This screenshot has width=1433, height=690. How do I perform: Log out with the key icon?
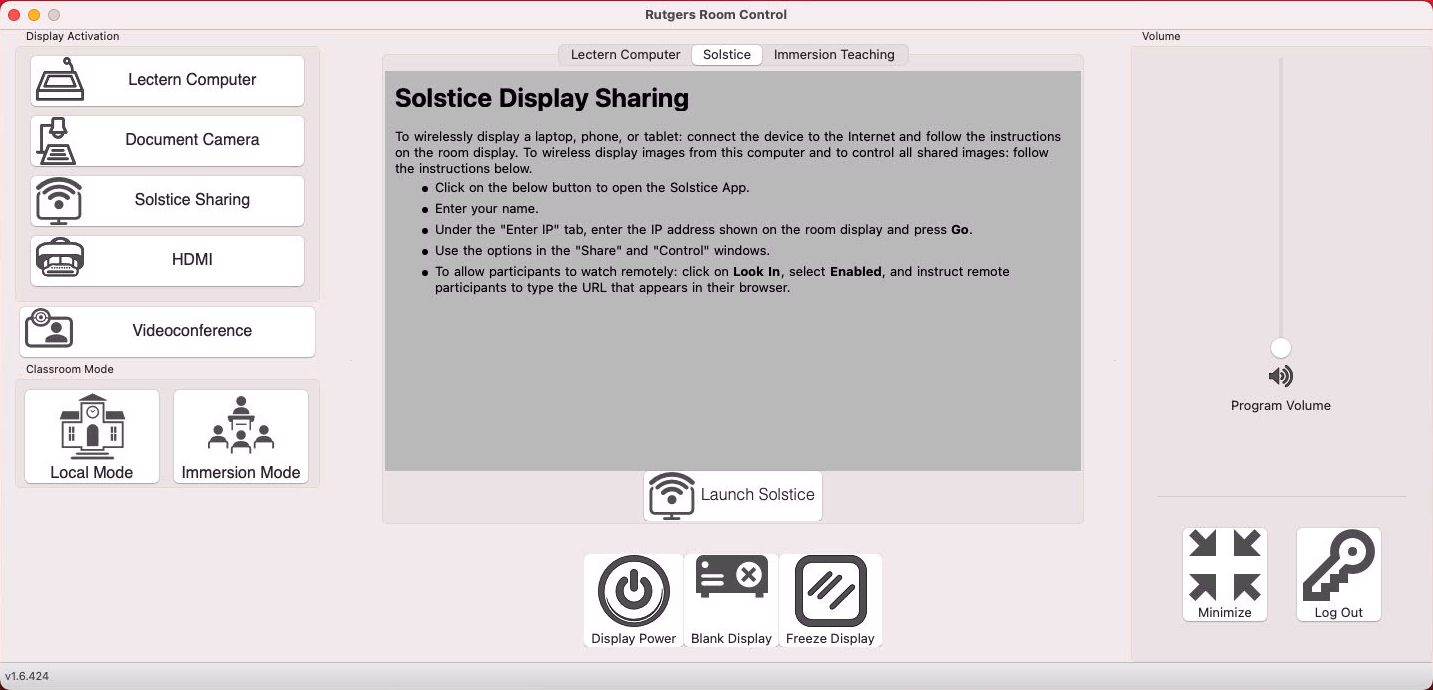tap(1338, 574)
